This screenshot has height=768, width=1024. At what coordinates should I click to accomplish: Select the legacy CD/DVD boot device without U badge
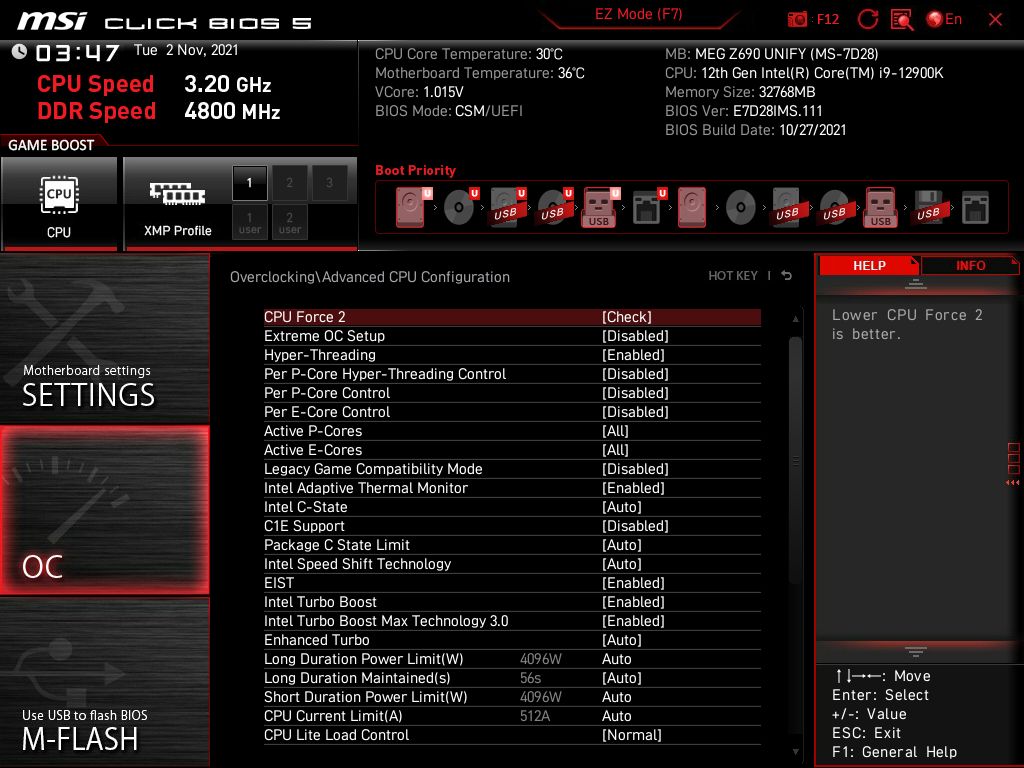point(741,208)
